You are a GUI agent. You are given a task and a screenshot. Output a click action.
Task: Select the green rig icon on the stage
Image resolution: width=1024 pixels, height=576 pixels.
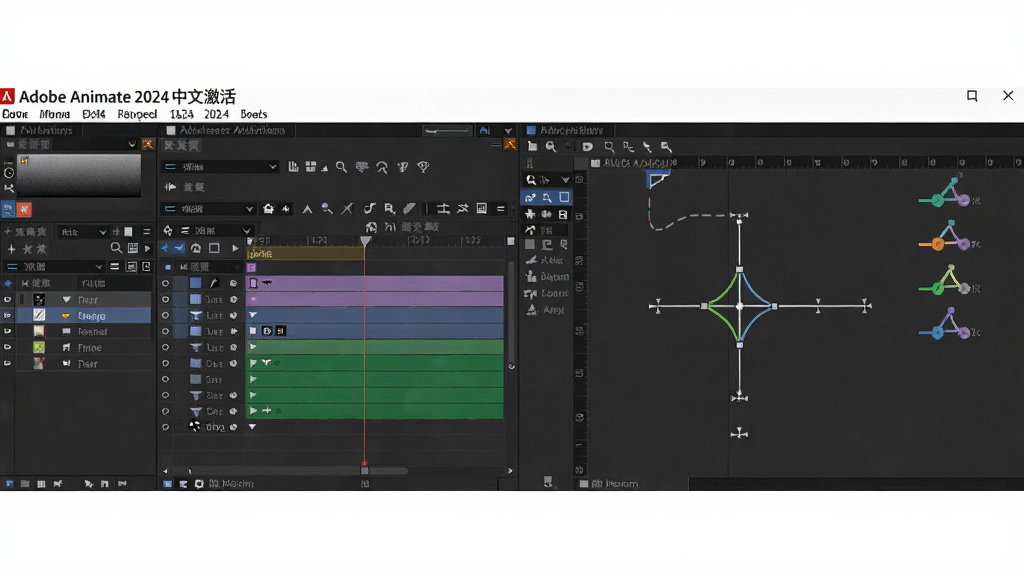946,281
